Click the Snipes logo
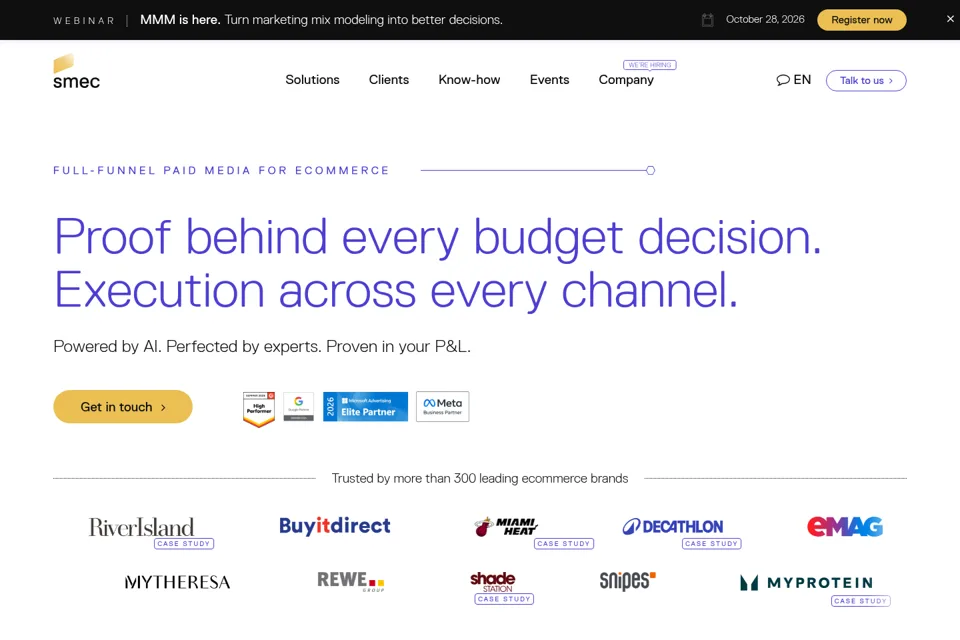The image size is (960, 640). pyautogui.click(x=628, y=581)
